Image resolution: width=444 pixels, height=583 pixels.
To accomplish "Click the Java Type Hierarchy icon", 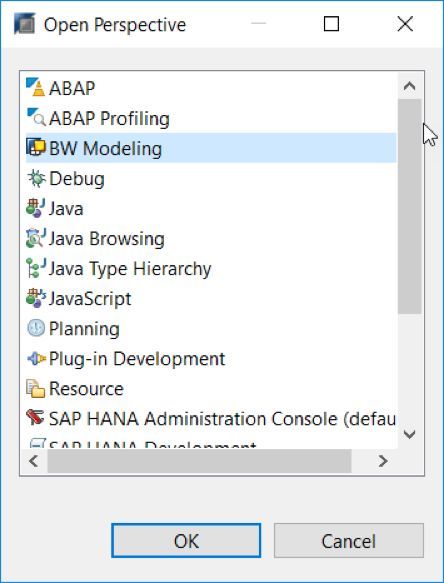I will (x=36, y=268).
